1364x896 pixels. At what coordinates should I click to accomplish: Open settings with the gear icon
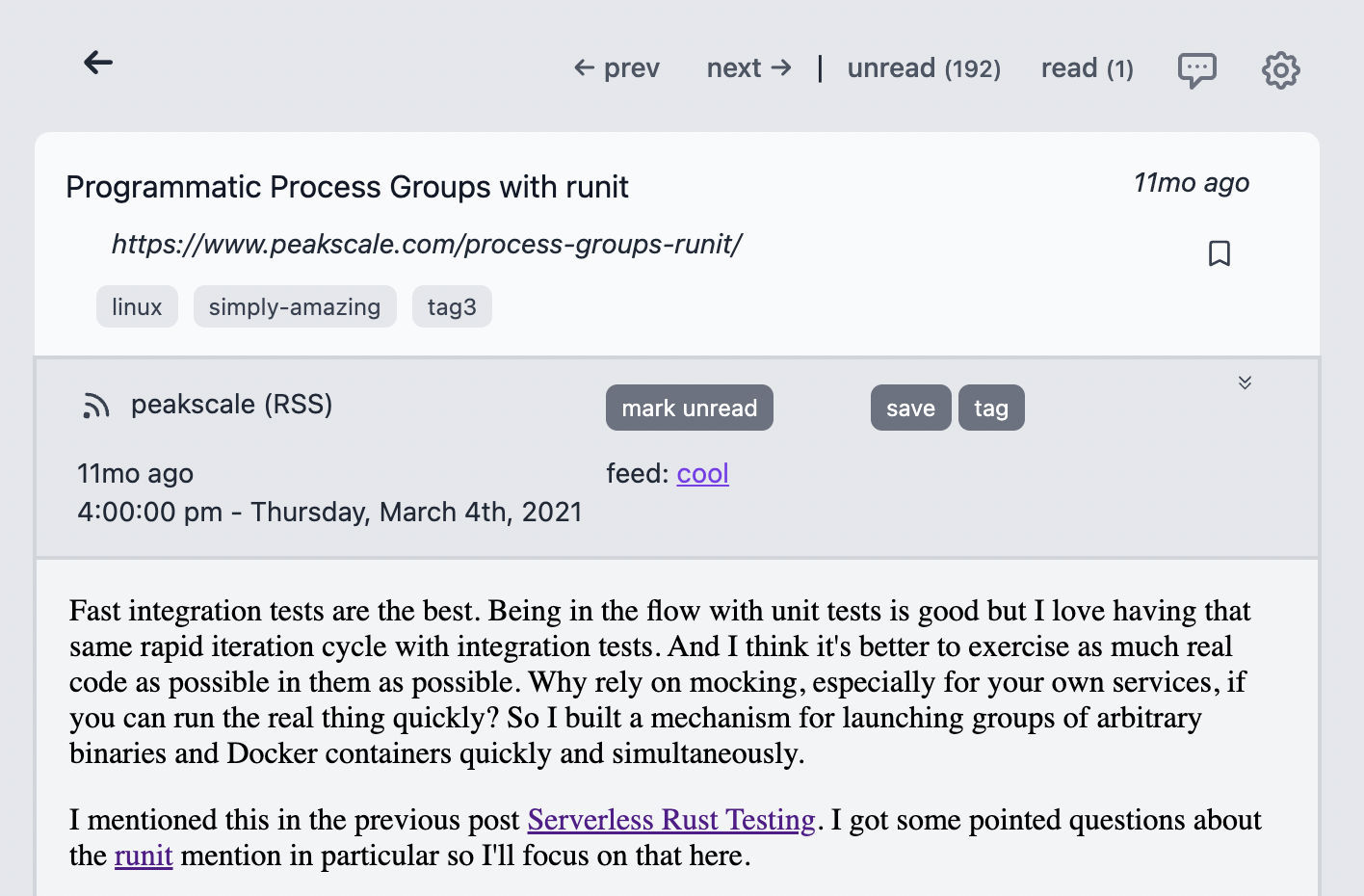click(x=1281, y=69)
